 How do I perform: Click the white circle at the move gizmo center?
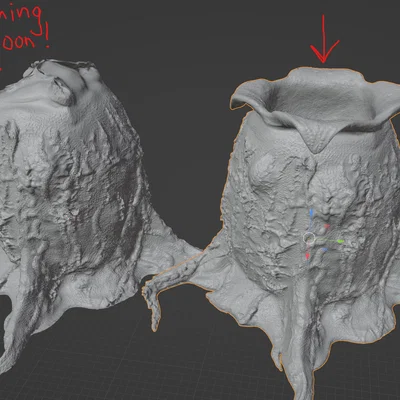(309, 238)
